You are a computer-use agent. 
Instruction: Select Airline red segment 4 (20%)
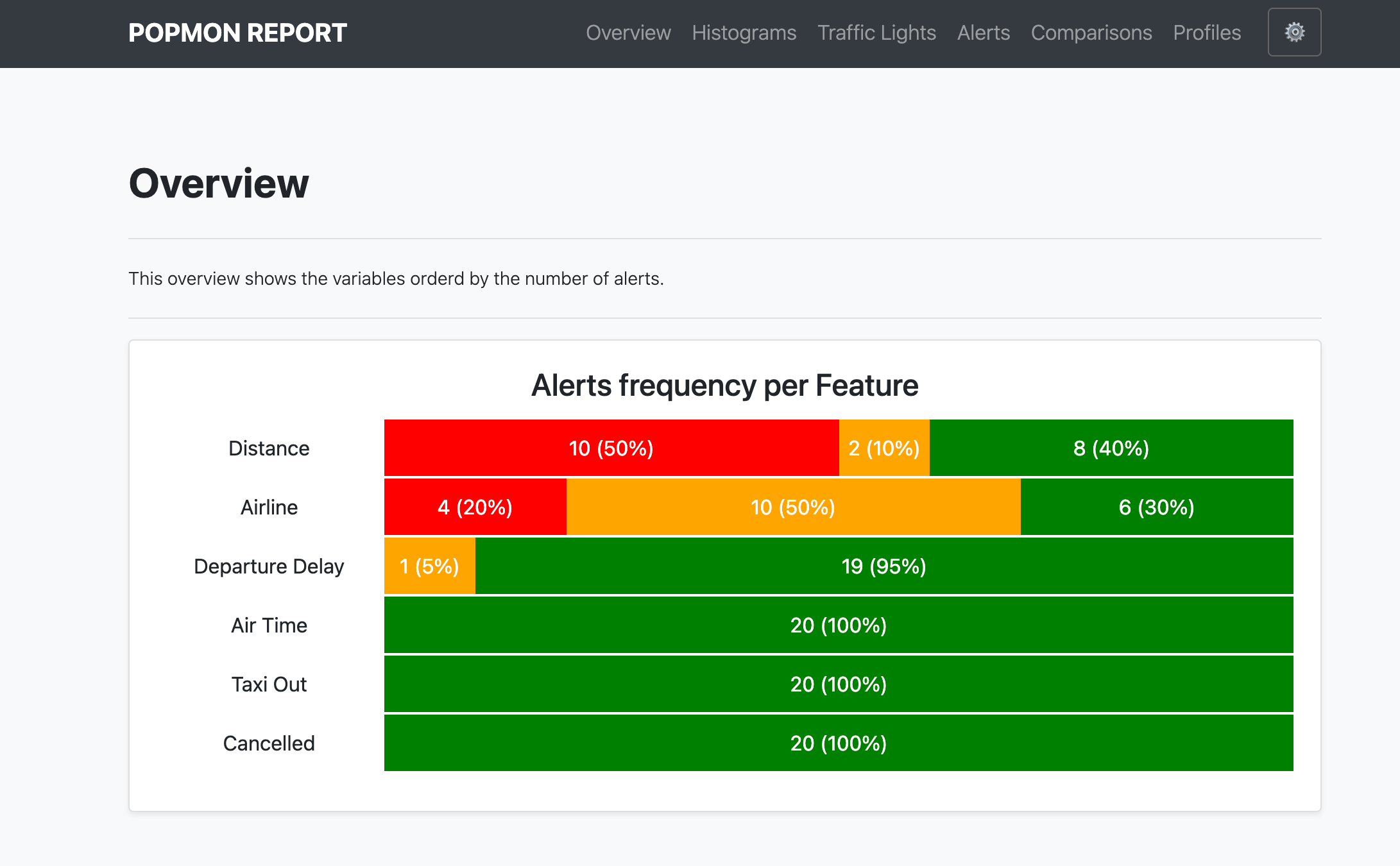[x=475, y=507]
